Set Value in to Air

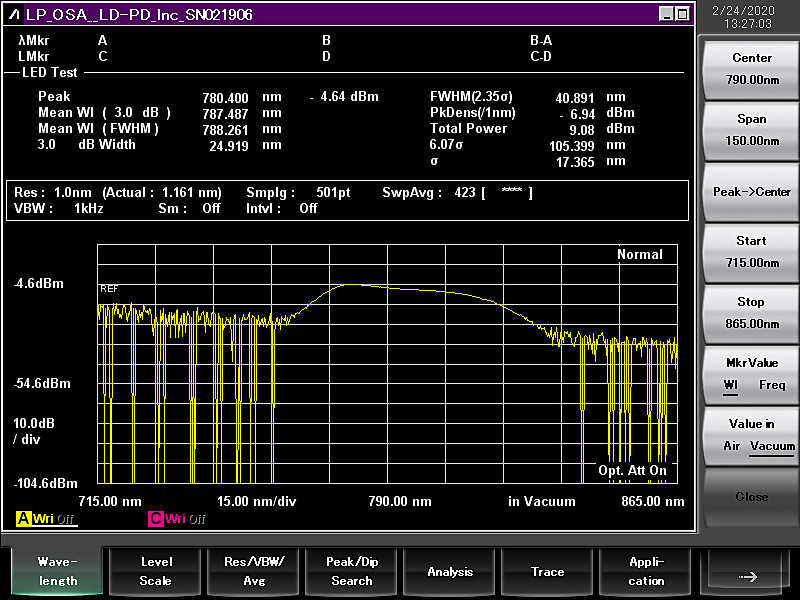coord(732,446)
